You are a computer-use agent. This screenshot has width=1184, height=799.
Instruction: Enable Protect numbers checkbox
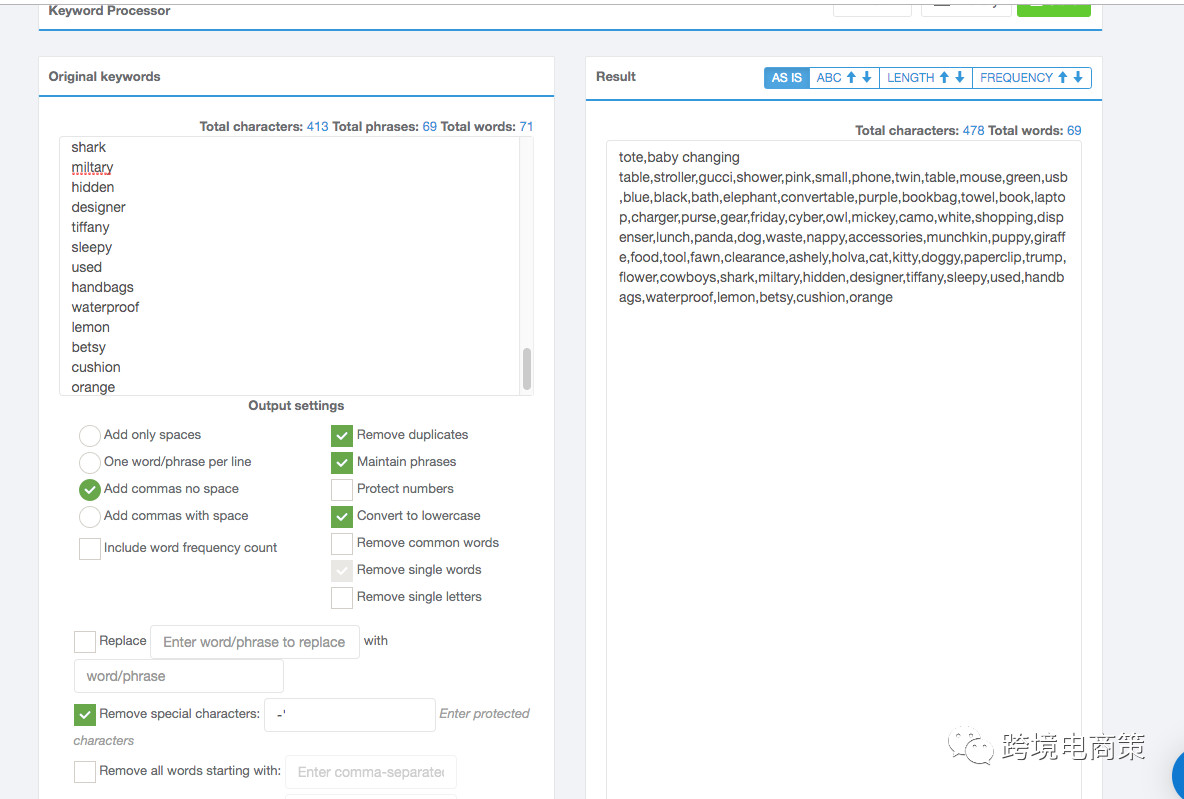pos(342,489)
